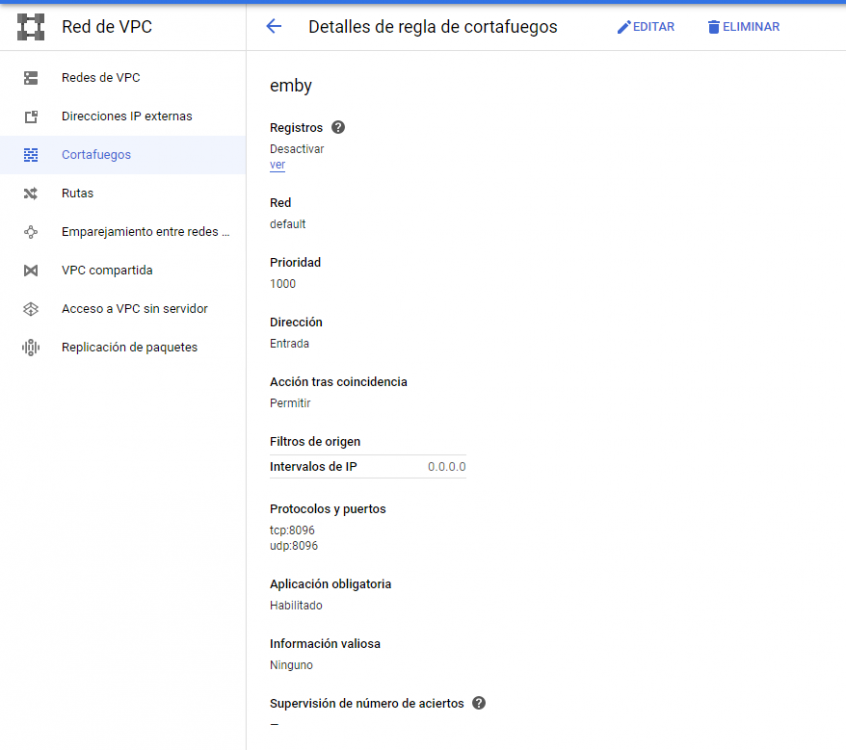The width and height of the screenshot is (846, 750).
Task: Click ELIMINAR to delete the emby rule
Action: pos(750,27)
